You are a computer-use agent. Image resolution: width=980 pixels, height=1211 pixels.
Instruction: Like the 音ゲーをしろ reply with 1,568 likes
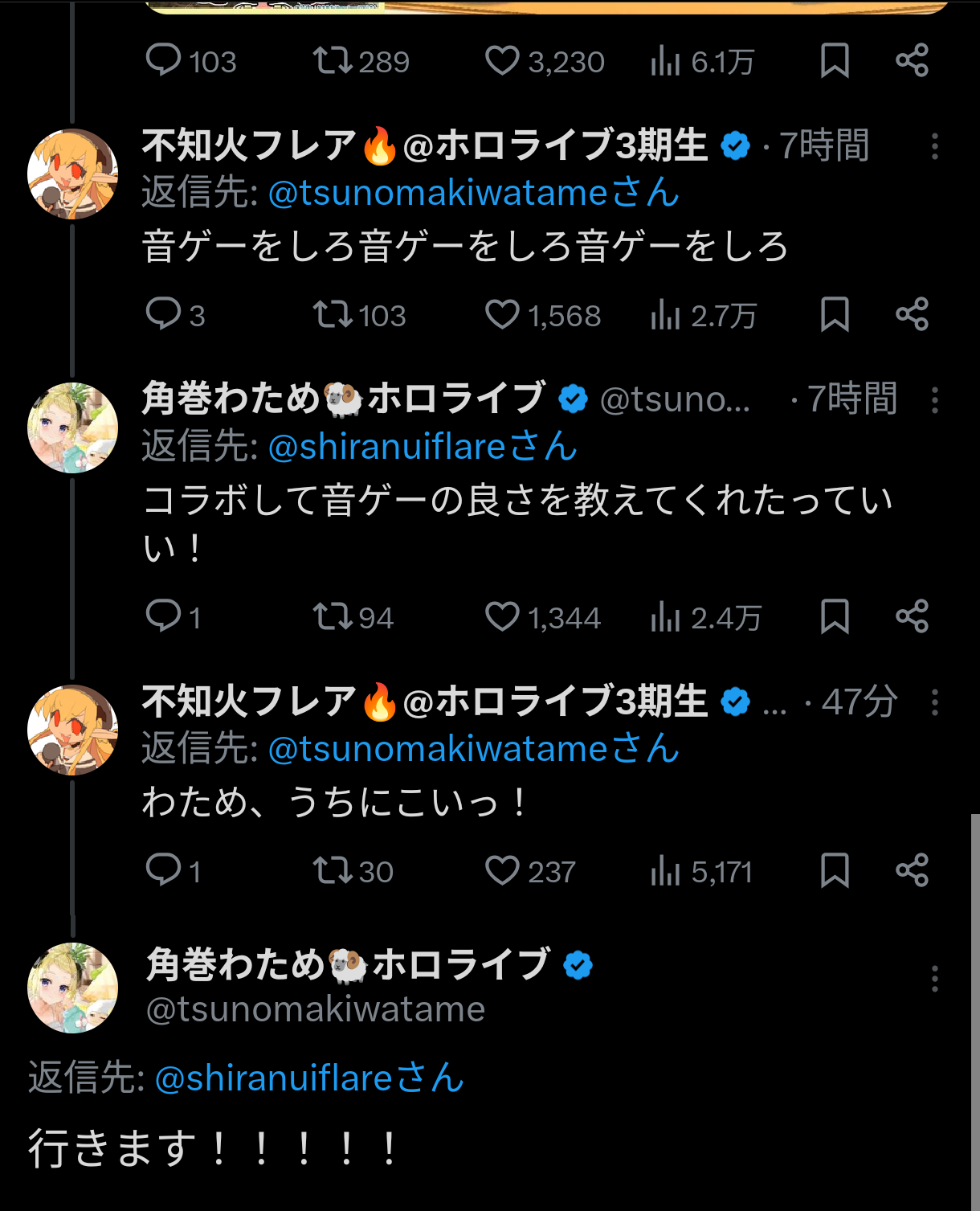[x=503, y=315]
